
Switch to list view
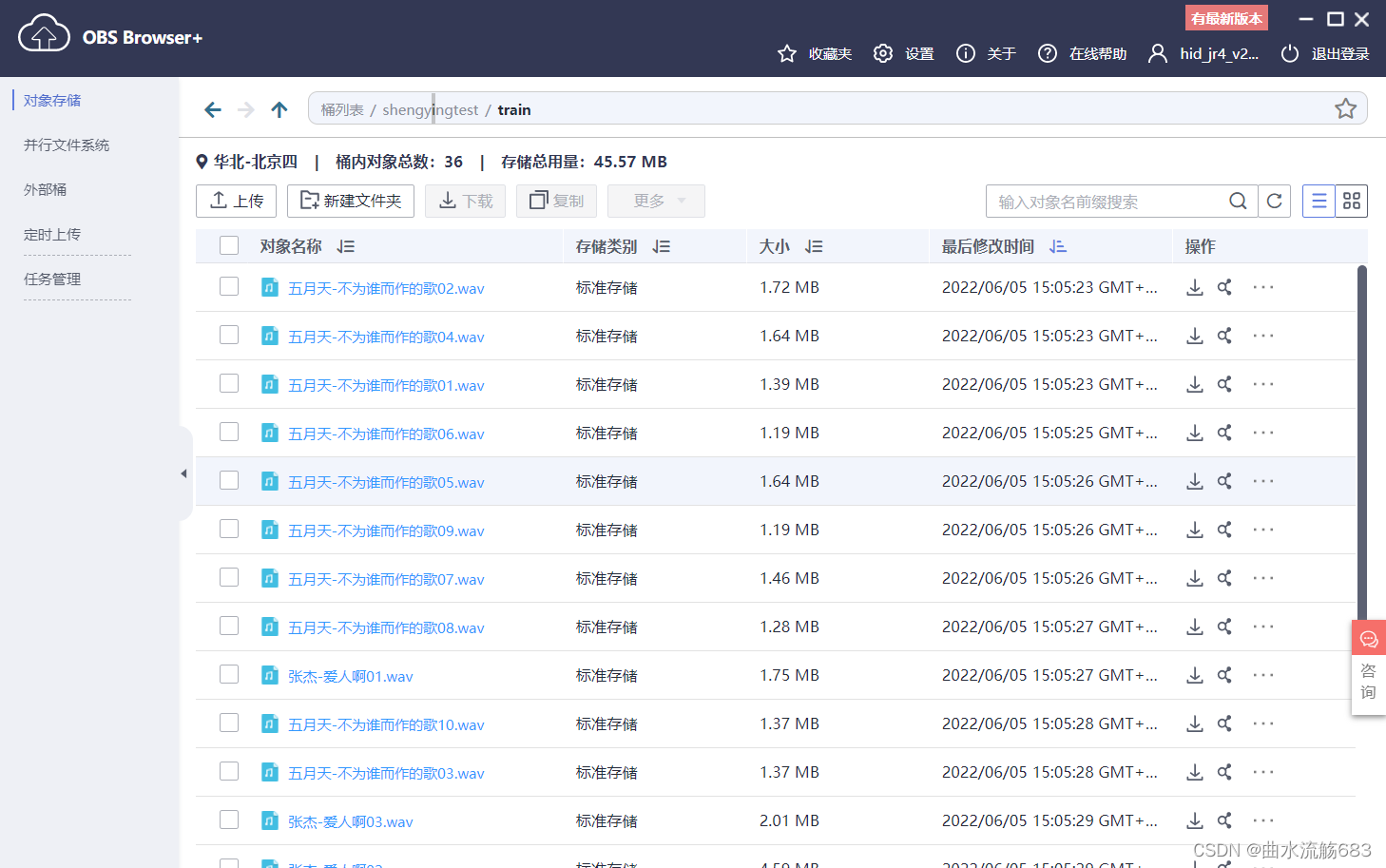tap(1319, 201)
